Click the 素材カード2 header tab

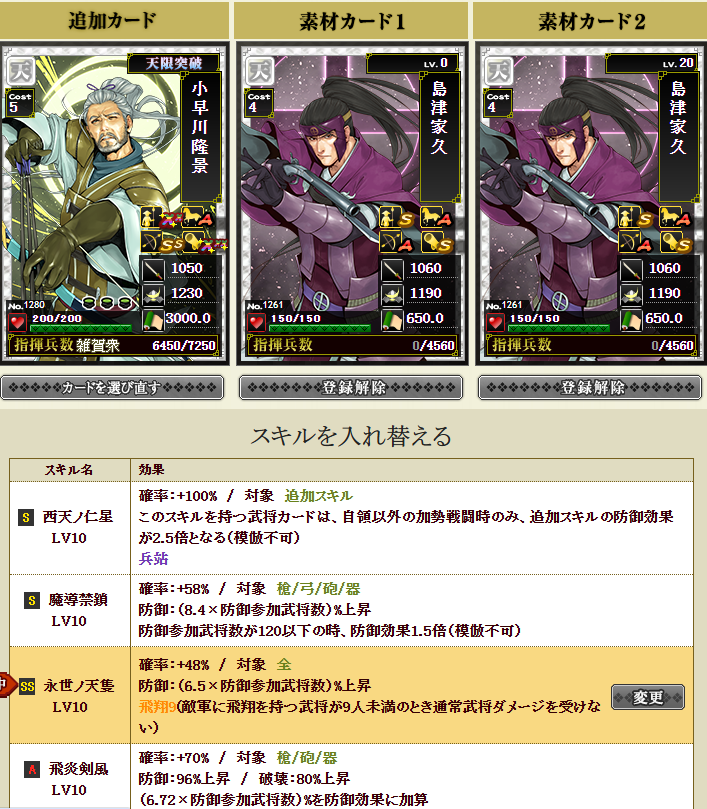click(x=591, y=21)
